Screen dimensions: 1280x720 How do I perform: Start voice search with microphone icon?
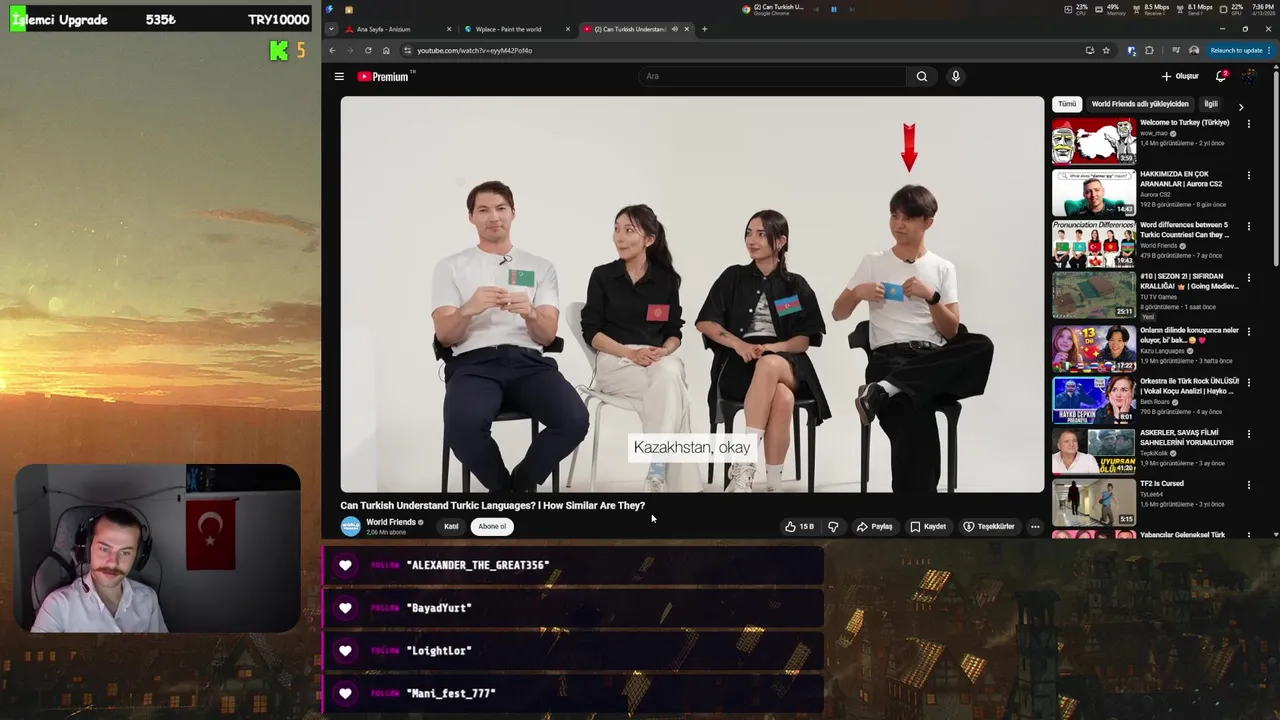[x=955, y=76]
